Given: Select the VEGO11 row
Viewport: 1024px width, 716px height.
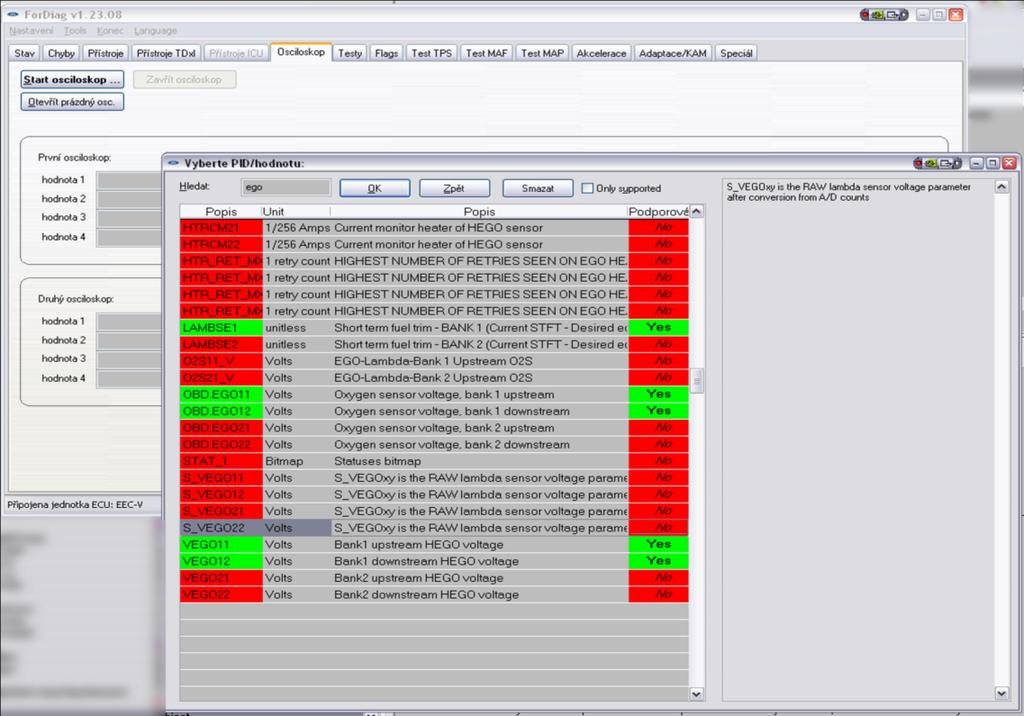Looking at the screenshot, I should coord(434,544).
